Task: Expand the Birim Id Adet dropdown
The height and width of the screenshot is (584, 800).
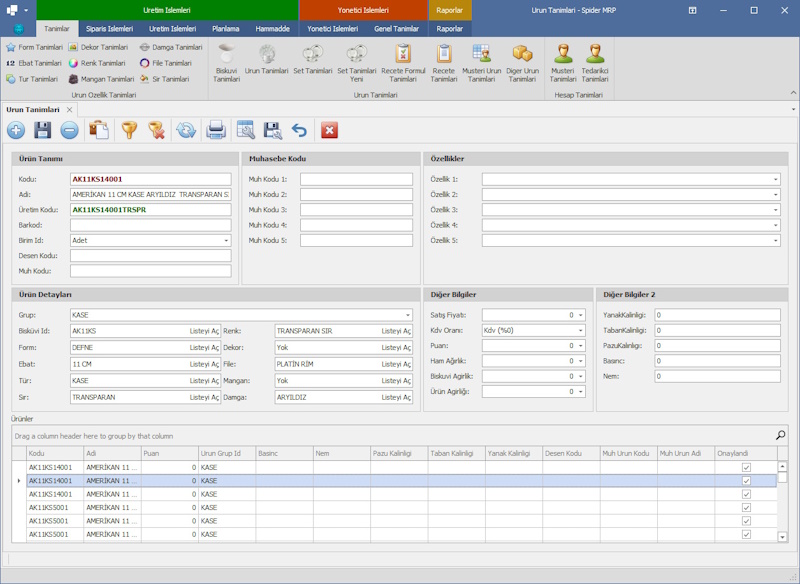Action: point(226,240)
